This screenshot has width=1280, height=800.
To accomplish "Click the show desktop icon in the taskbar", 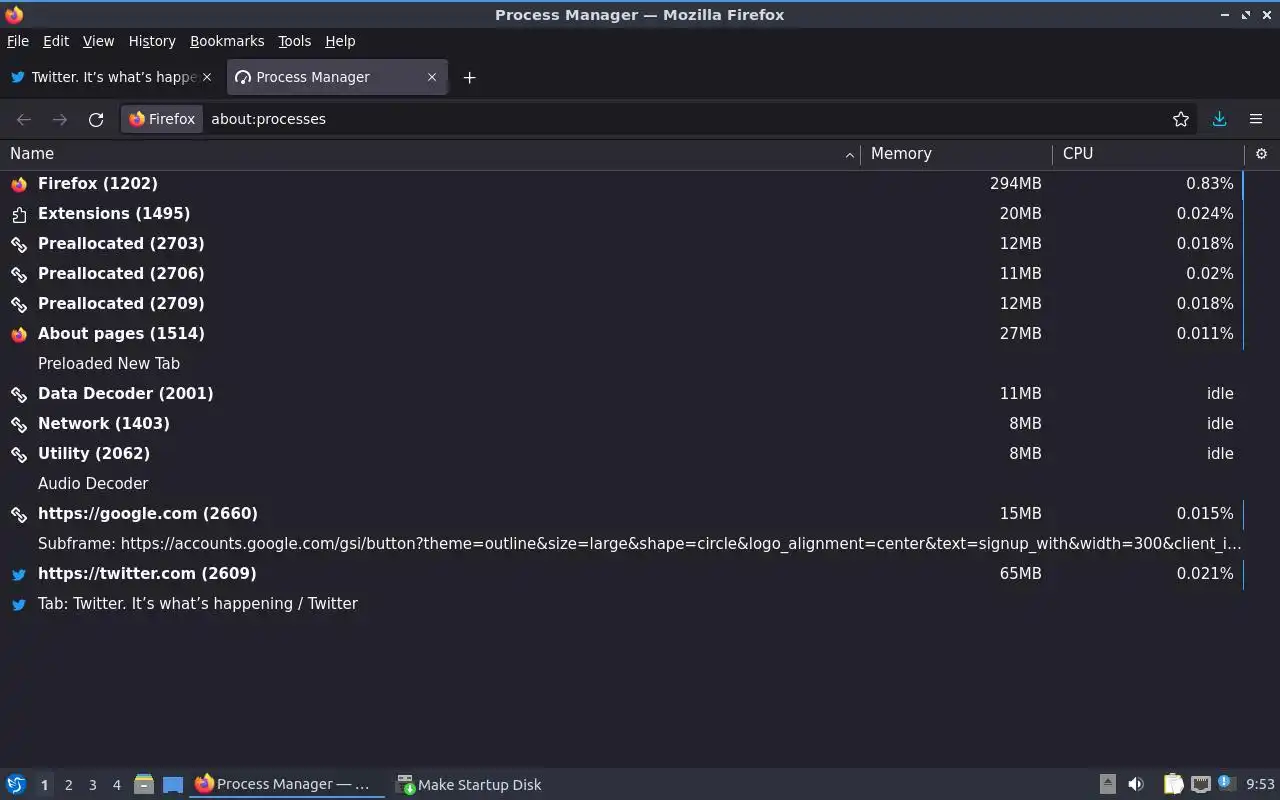I will (x=173, y=785).
